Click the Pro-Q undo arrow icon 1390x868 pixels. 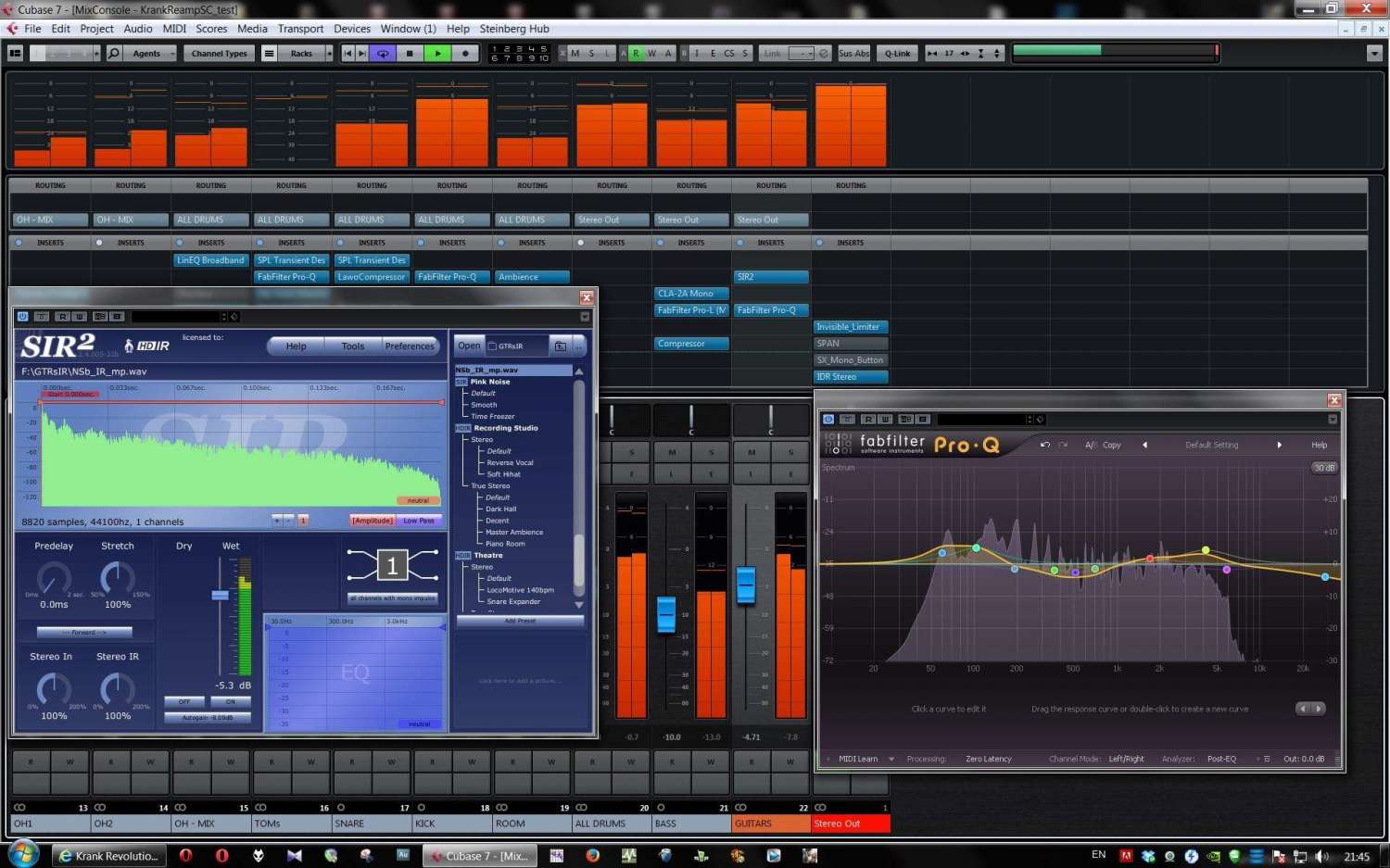click(x=1045, y=445)
